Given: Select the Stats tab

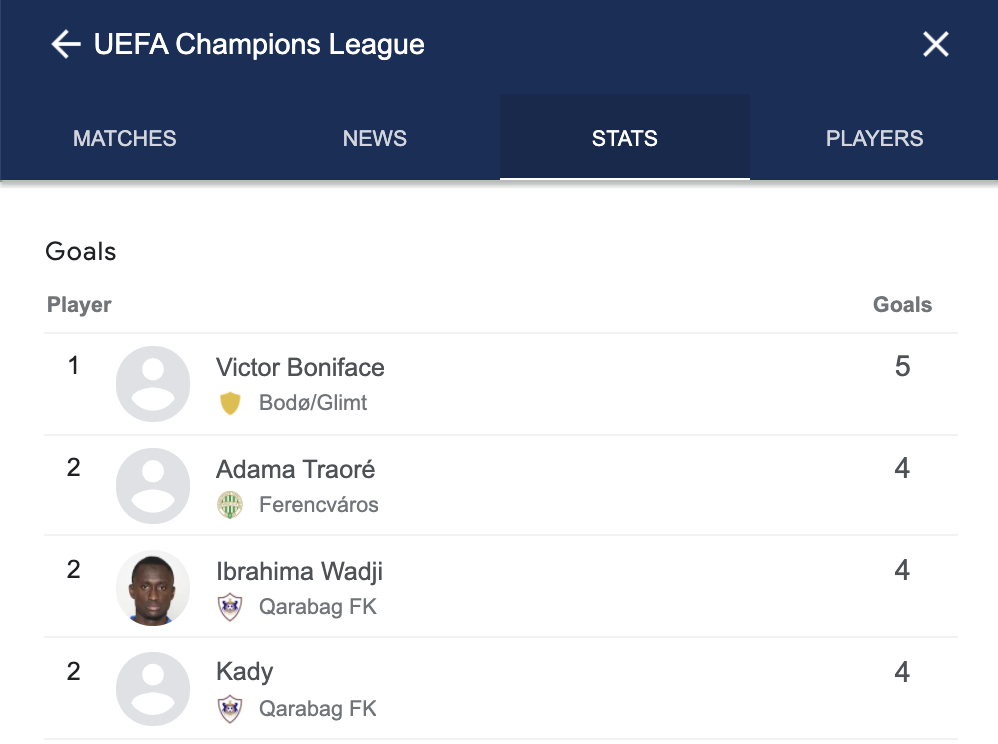Looking at the screenshot, I should 625,139.
